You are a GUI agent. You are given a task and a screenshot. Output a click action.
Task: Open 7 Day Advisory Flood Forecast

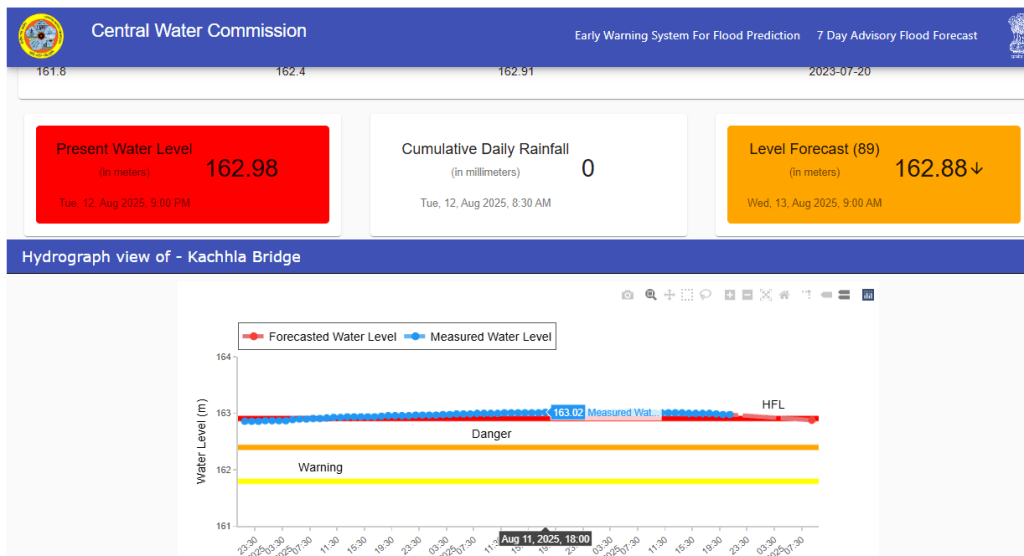point(896,35)
